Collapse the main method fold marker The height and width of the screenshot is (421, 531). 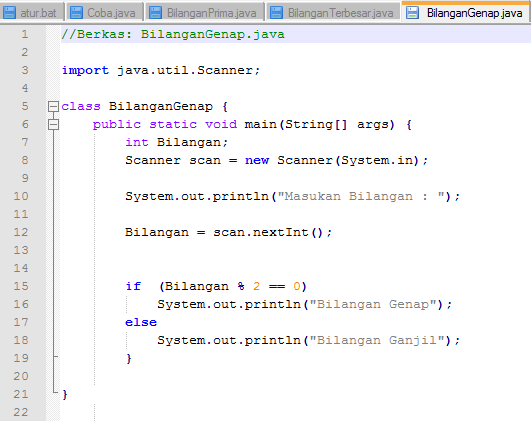coord(53,124)
